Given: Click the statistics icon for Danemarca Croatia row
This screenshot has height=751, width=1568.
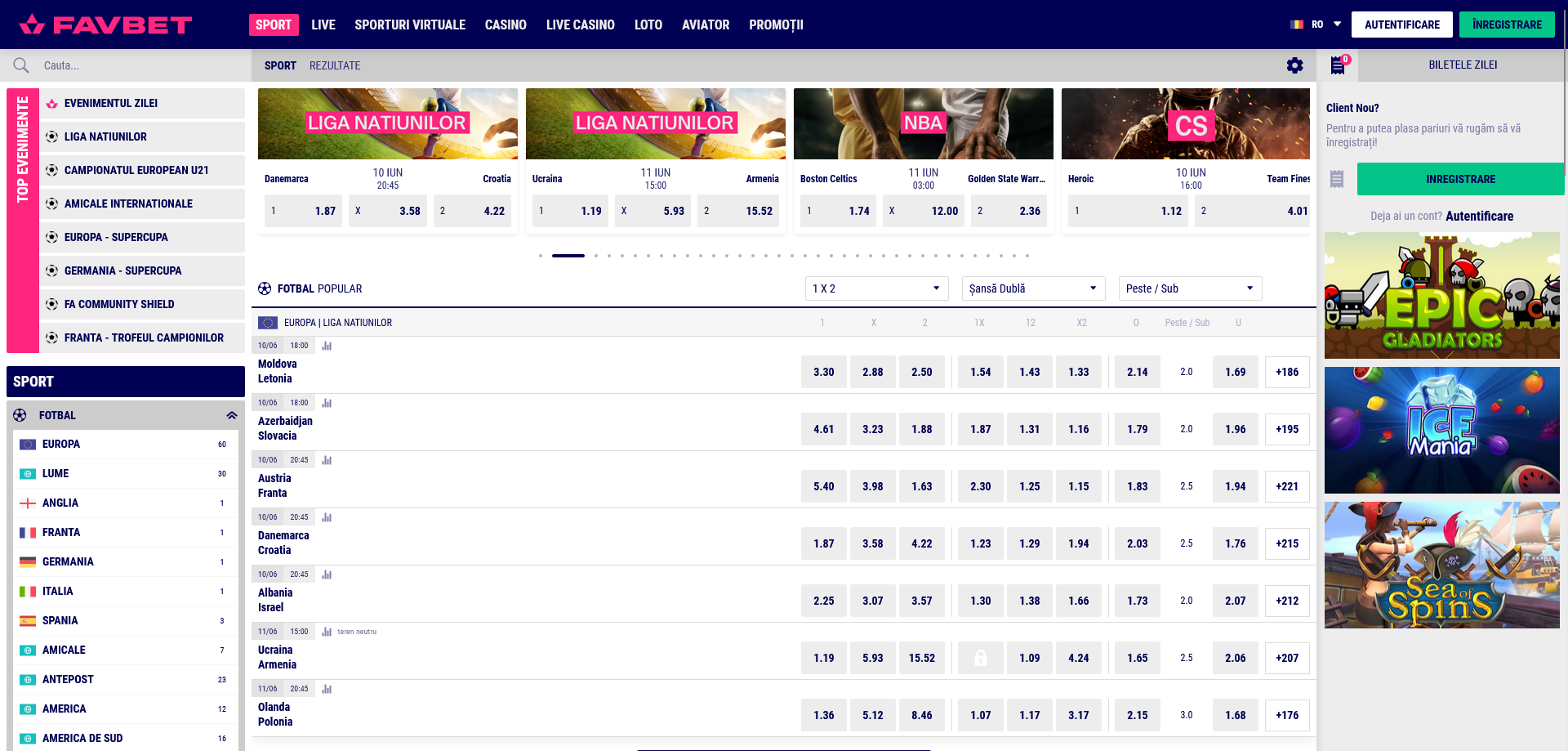Looking at the screenshot, I should click(x=327, y=517).
